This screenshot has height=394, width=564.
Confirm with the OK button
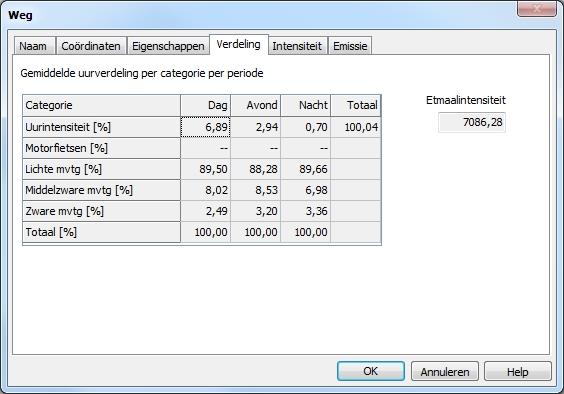[x=370, y=371]
